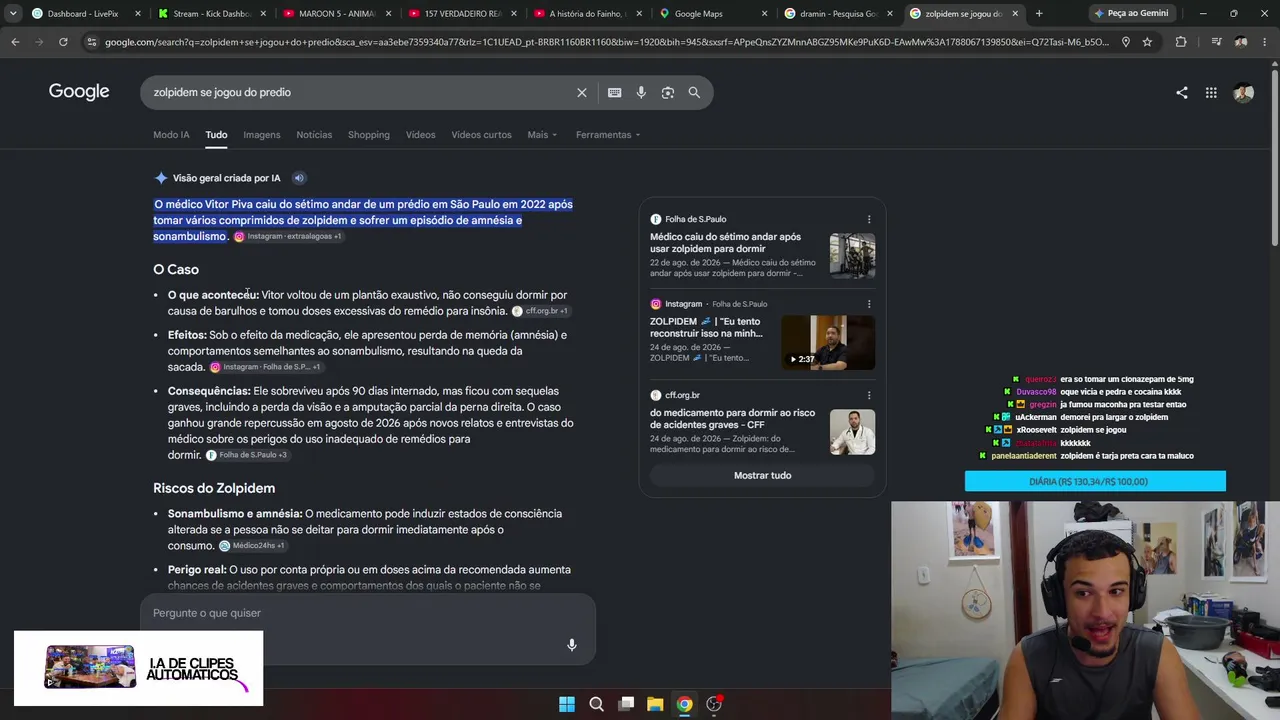Switch to the 'dramin - Pesquisa Google' tab
Screen dimensions: 1280x720
click(838, 13)
